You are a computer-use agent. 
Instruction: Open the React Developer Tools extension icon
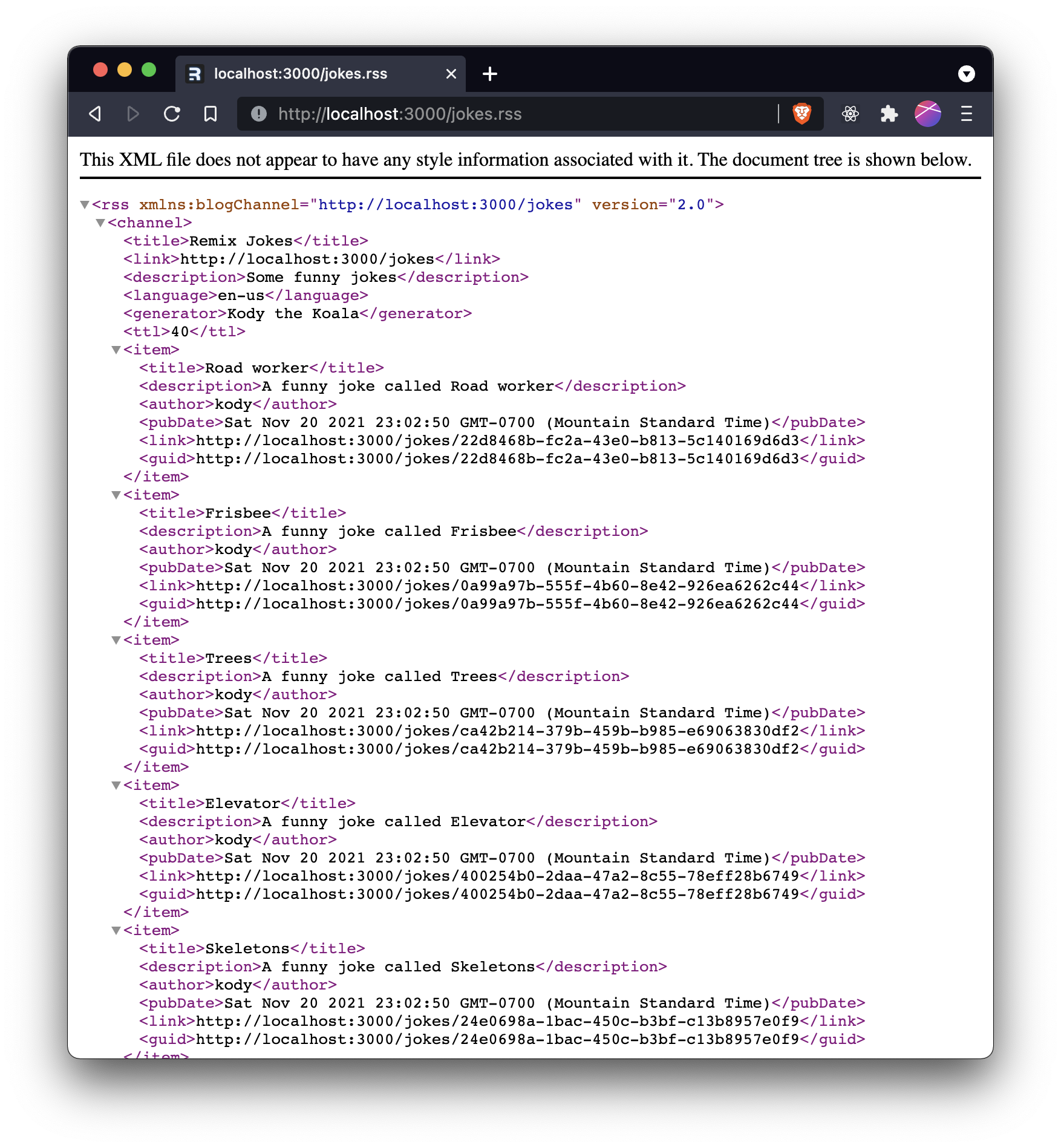click(851, 114)
